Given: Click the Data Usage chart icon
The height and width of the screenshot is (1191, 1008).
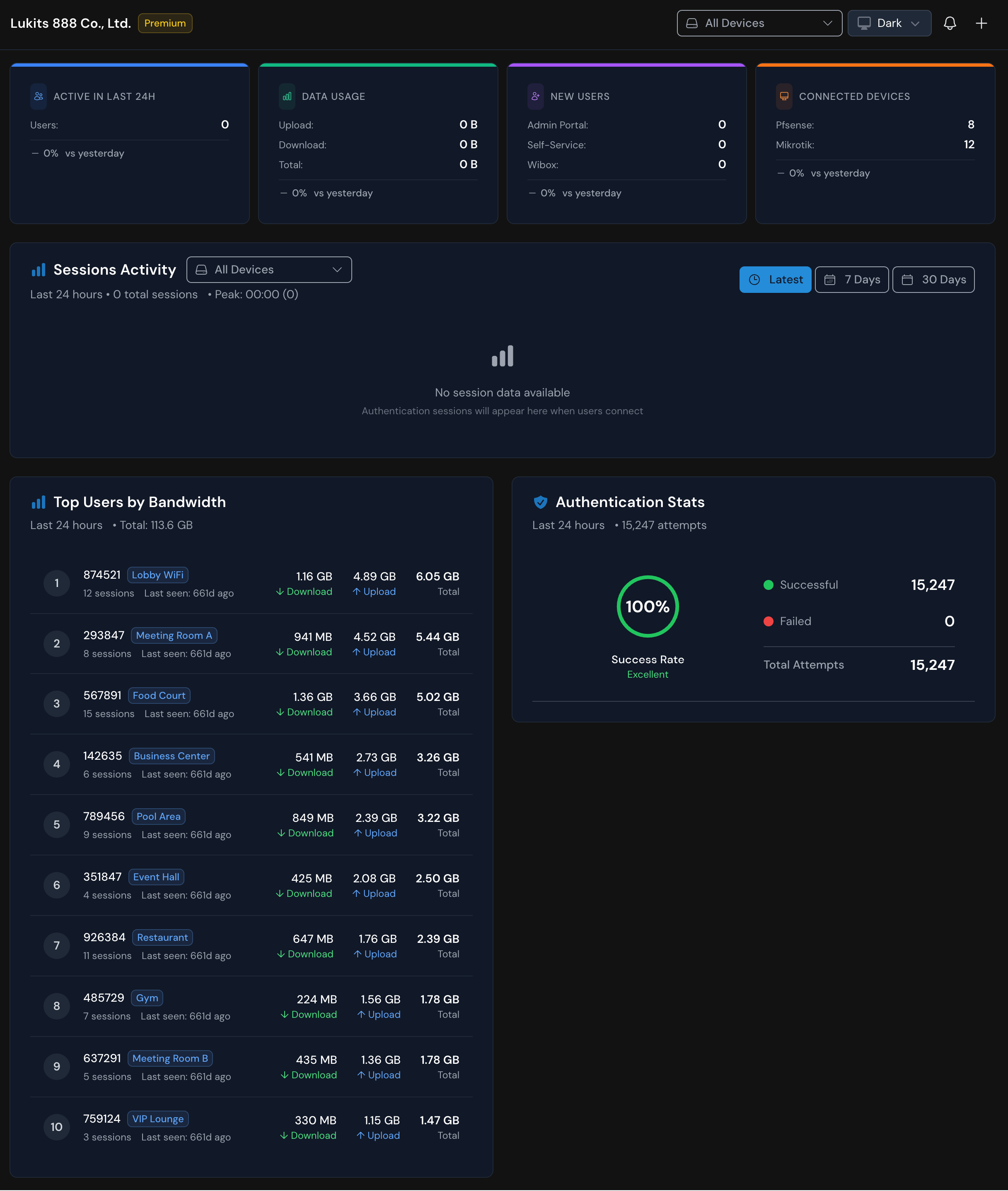Looking at the screenshot, I should 286,97.
